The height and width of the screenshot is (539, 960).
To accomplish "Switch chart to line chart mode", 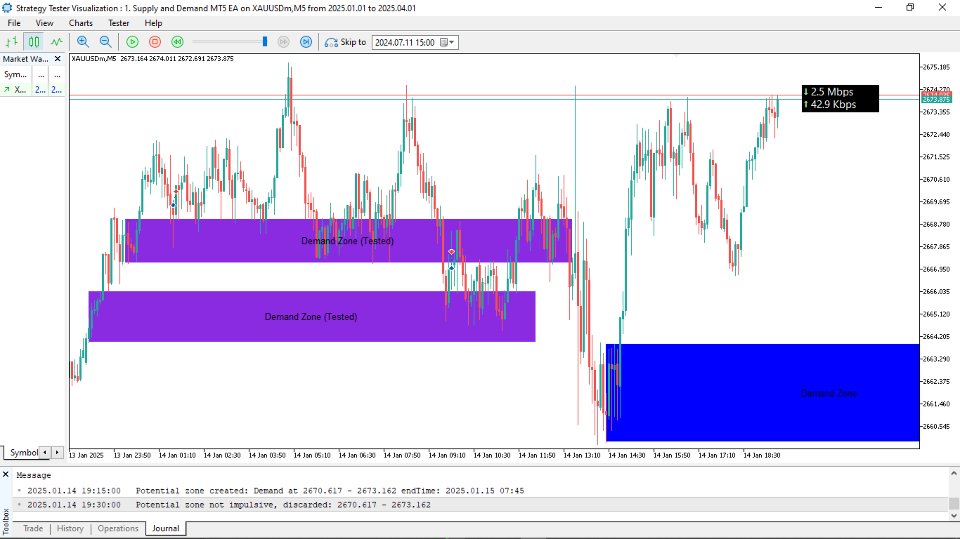I will coord(56,42).
